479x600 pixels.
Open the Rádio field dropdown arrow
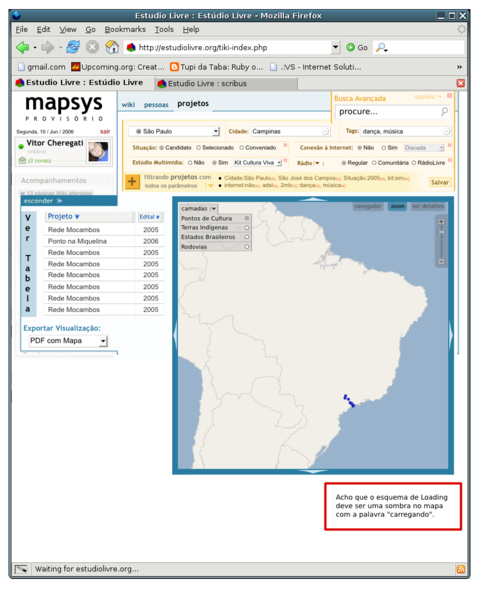tap(317, 163)
